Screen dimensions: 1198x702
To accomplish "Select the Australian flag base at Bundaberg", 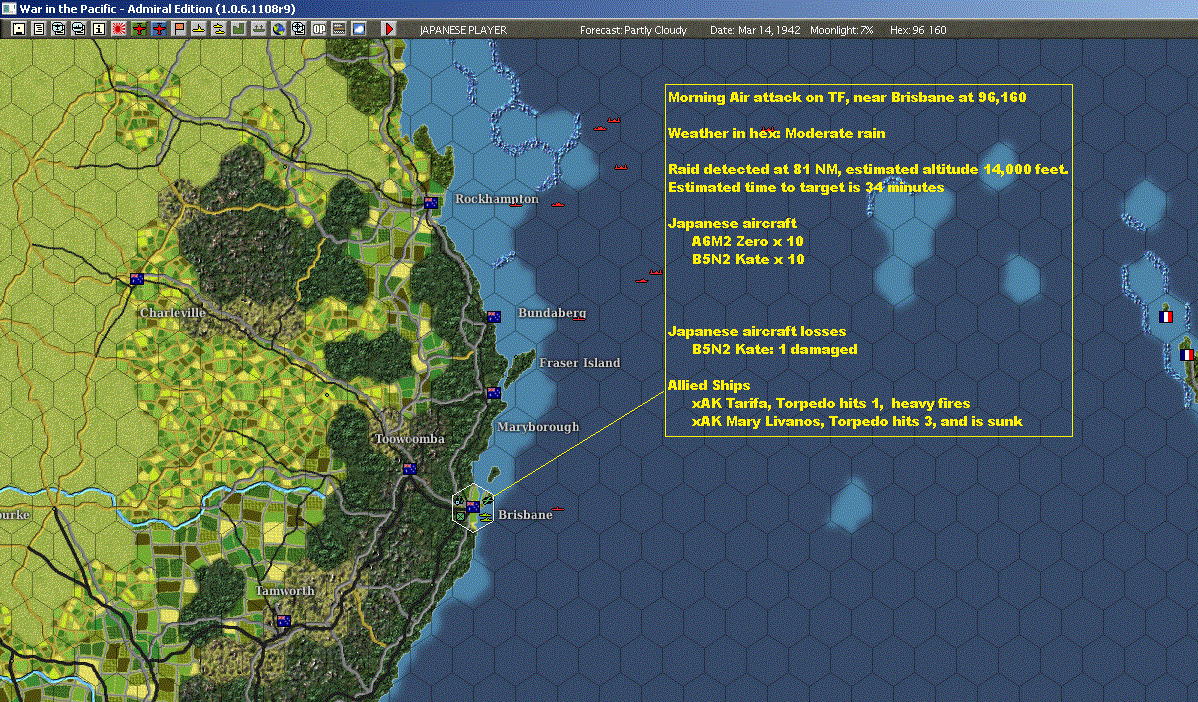I will (x=494, y=316).
